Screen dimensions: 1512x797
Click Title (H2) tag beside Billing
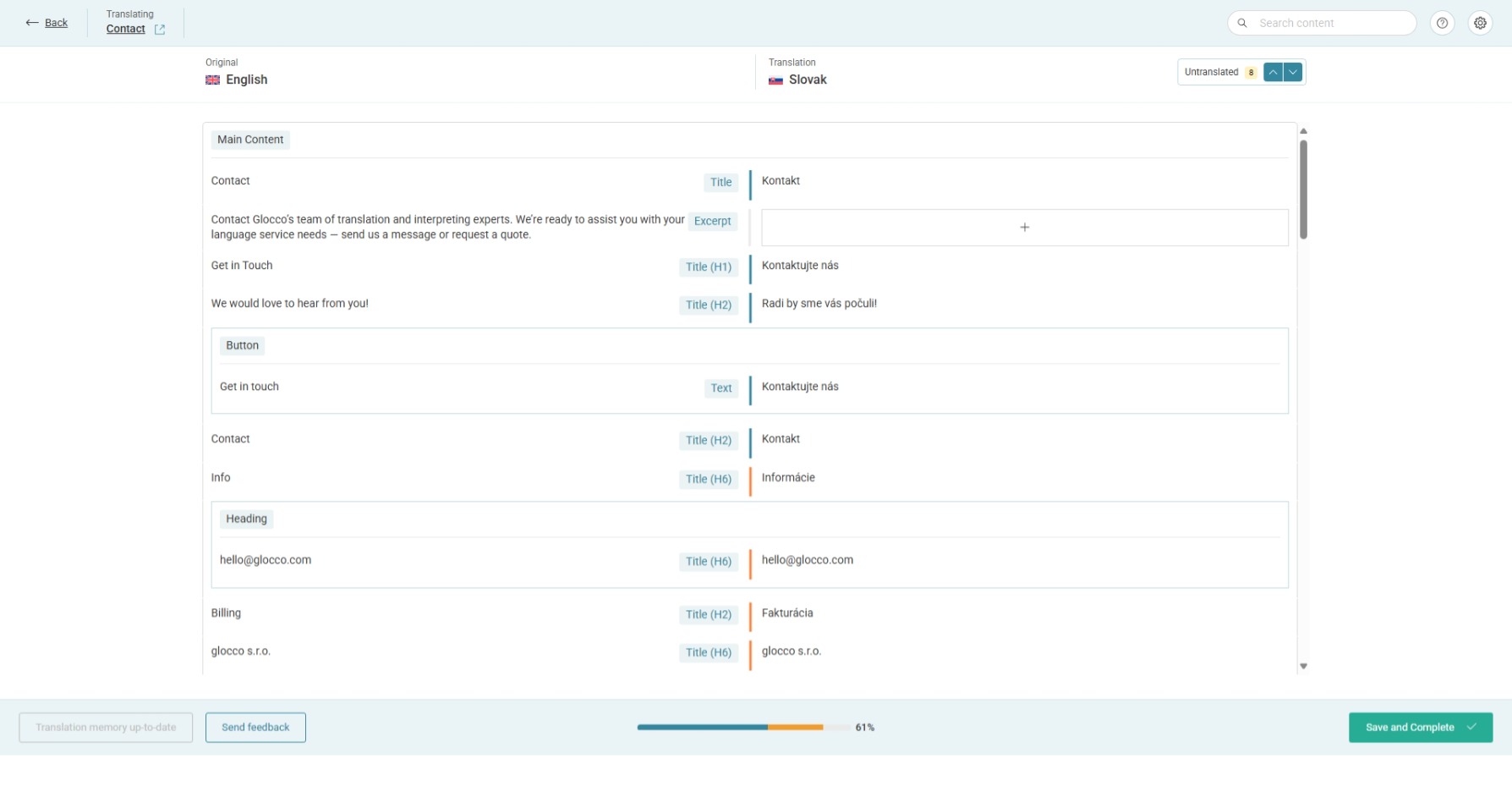709,614
